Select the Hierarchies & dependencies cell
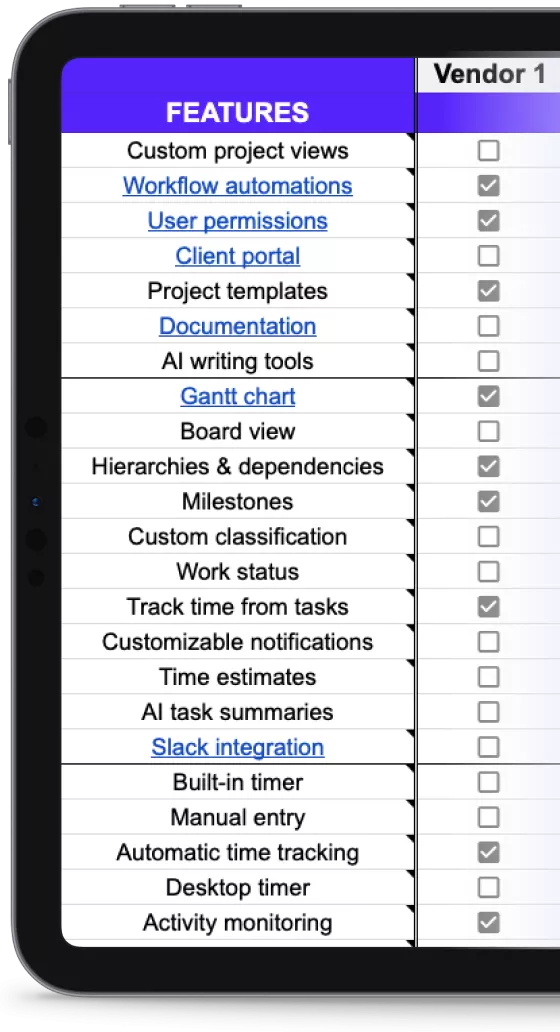The image size is (560, 1032). (x=238, y=467)
